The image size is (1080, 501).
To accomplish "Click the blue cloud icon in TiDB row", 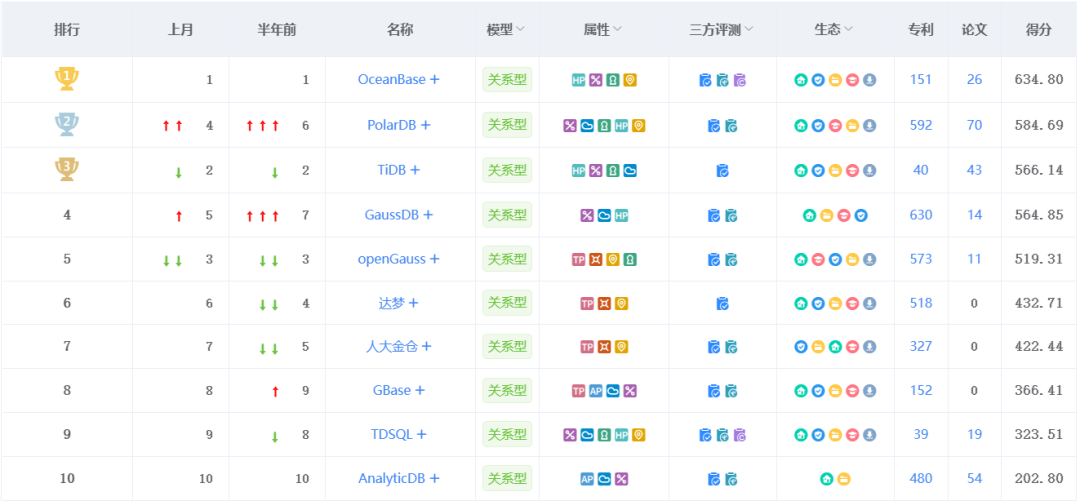I will [630, 170].
